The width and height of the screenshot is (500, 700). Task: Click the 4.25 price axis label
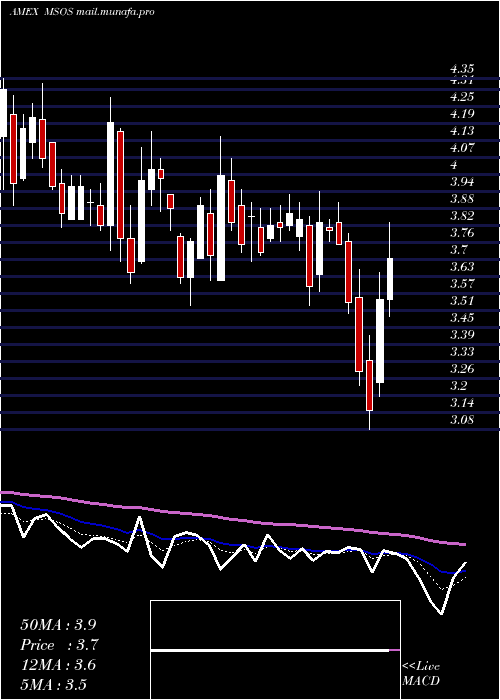pyautogui.click(x=462, y=97)
